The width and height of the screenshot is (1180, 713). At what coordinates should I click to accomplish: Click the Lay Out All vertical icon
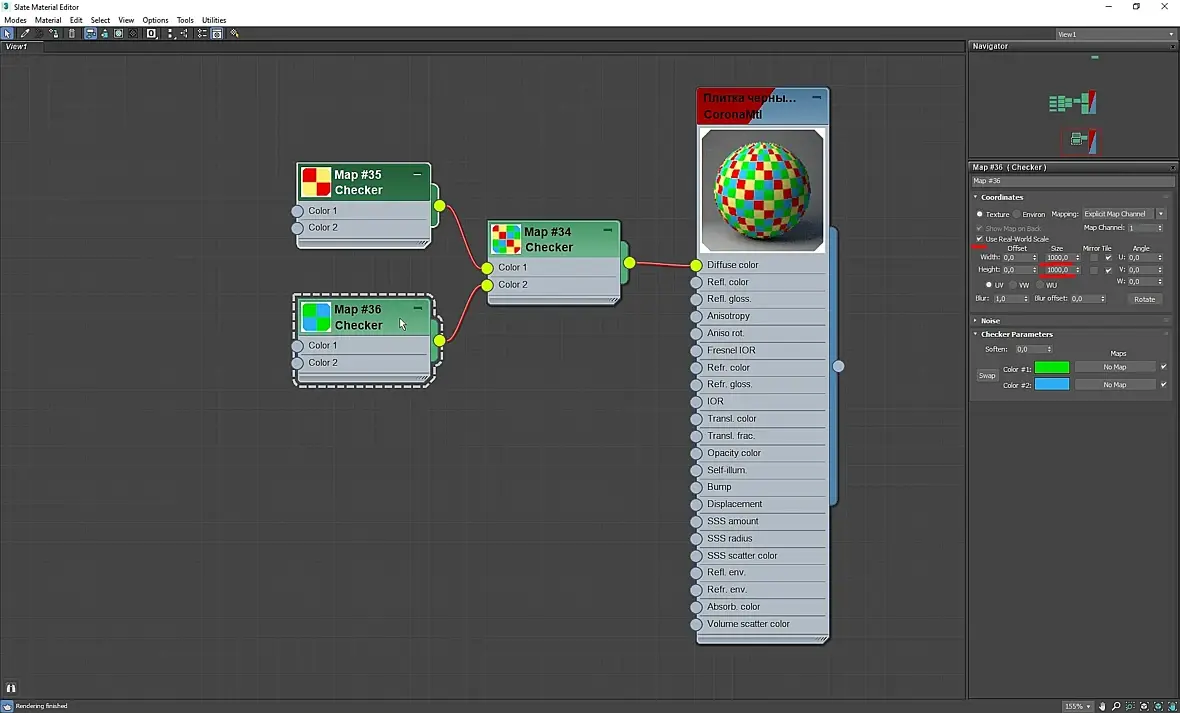click(x=170, y=33)
